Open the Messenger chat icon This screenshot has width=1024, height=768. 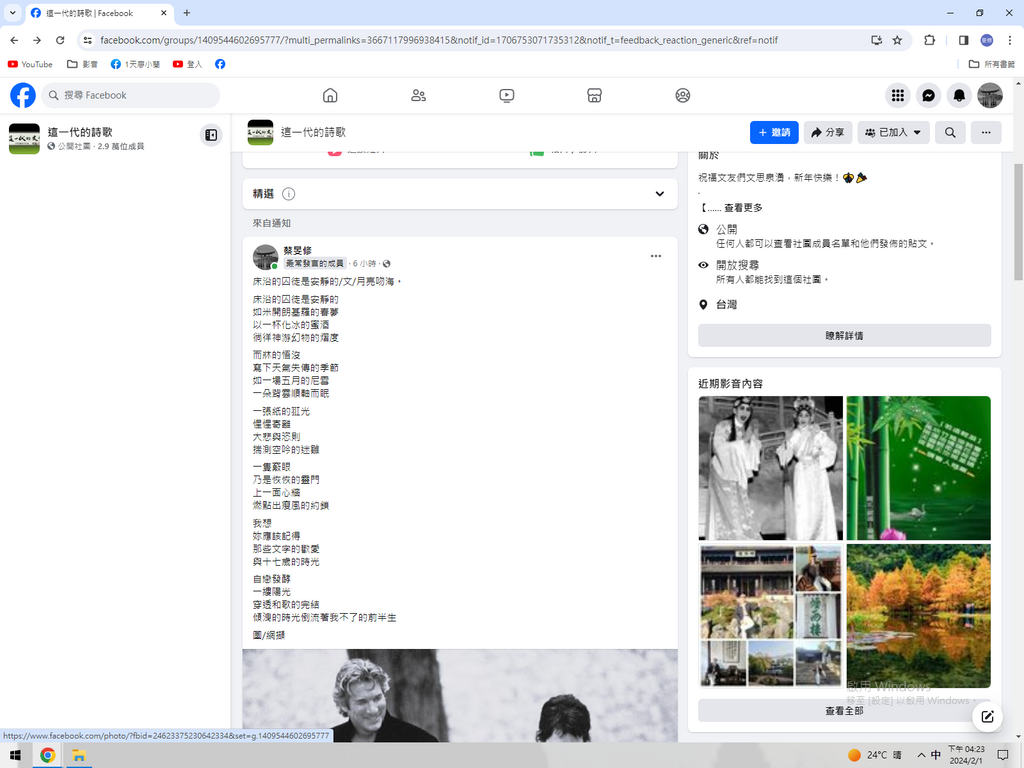(929, 95)
